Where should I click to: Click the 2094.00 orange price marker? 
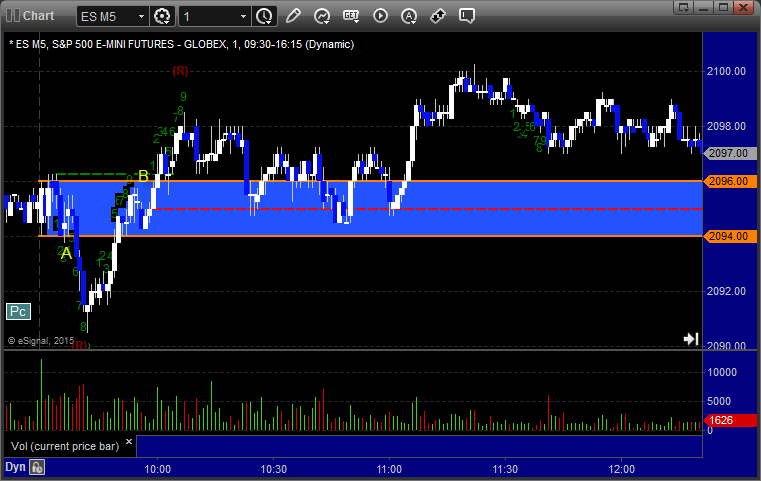tap(729, 236)
